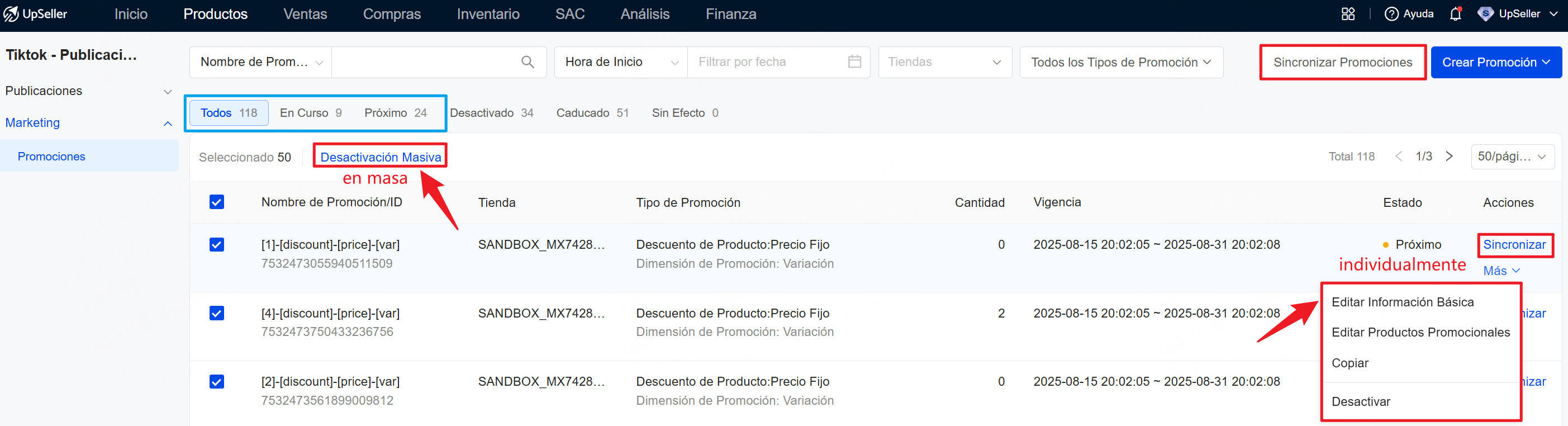Uncheck the select-all header checkbox
Image resolution: width=1568 pixels, height=426 pixels.
(x=217, y=202)
